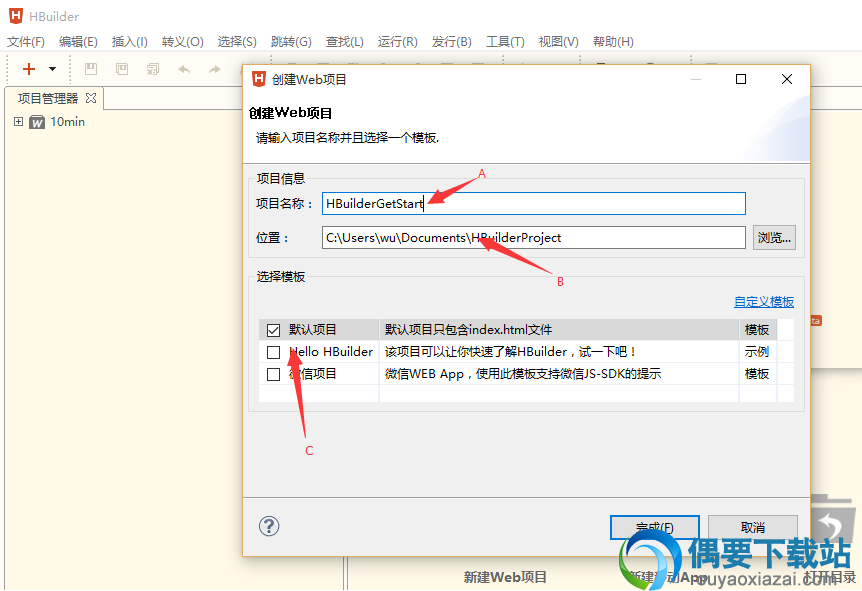
Task: Expand the 10min project tree node
Action: pos(18,121)
